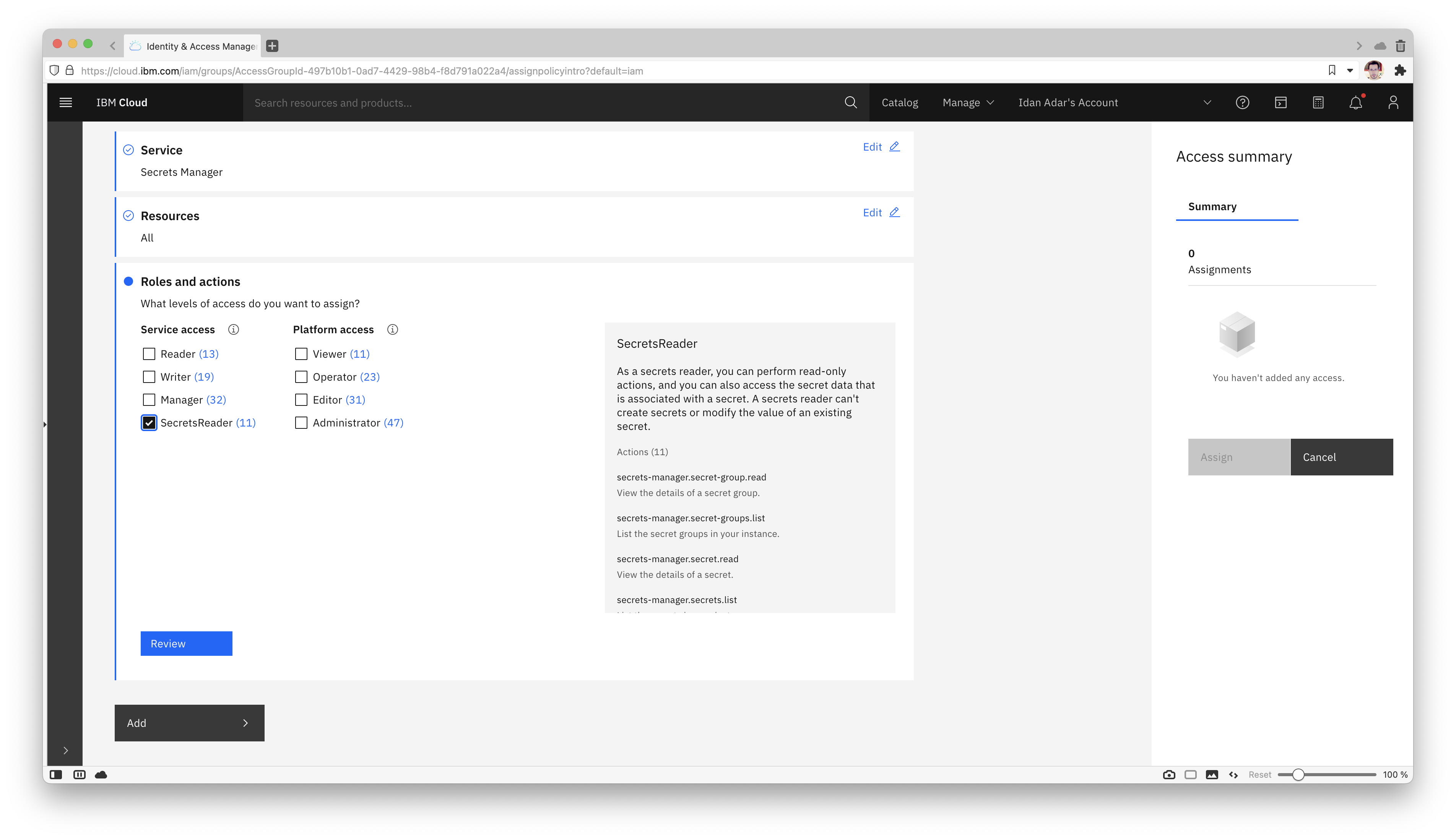Check the Writer service role
Image resolution: width=1456 pixels, height=840 pixels.
[149, 377]
